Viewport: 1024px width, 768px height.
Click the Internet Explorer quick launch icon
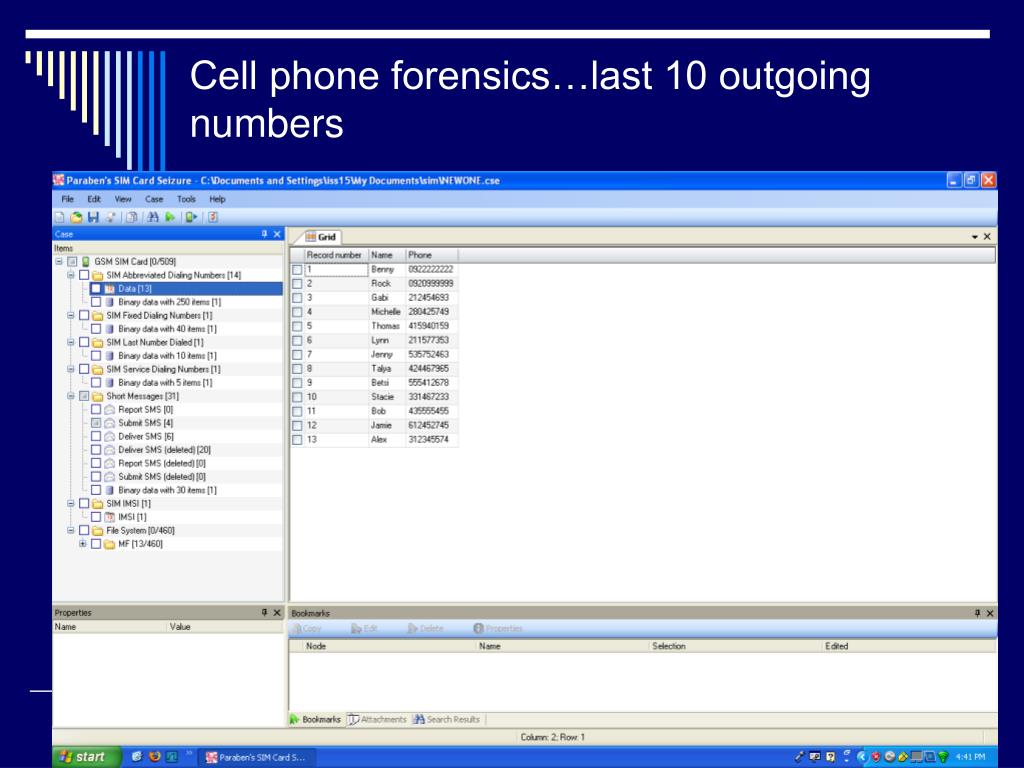click(x=136, y=756)
